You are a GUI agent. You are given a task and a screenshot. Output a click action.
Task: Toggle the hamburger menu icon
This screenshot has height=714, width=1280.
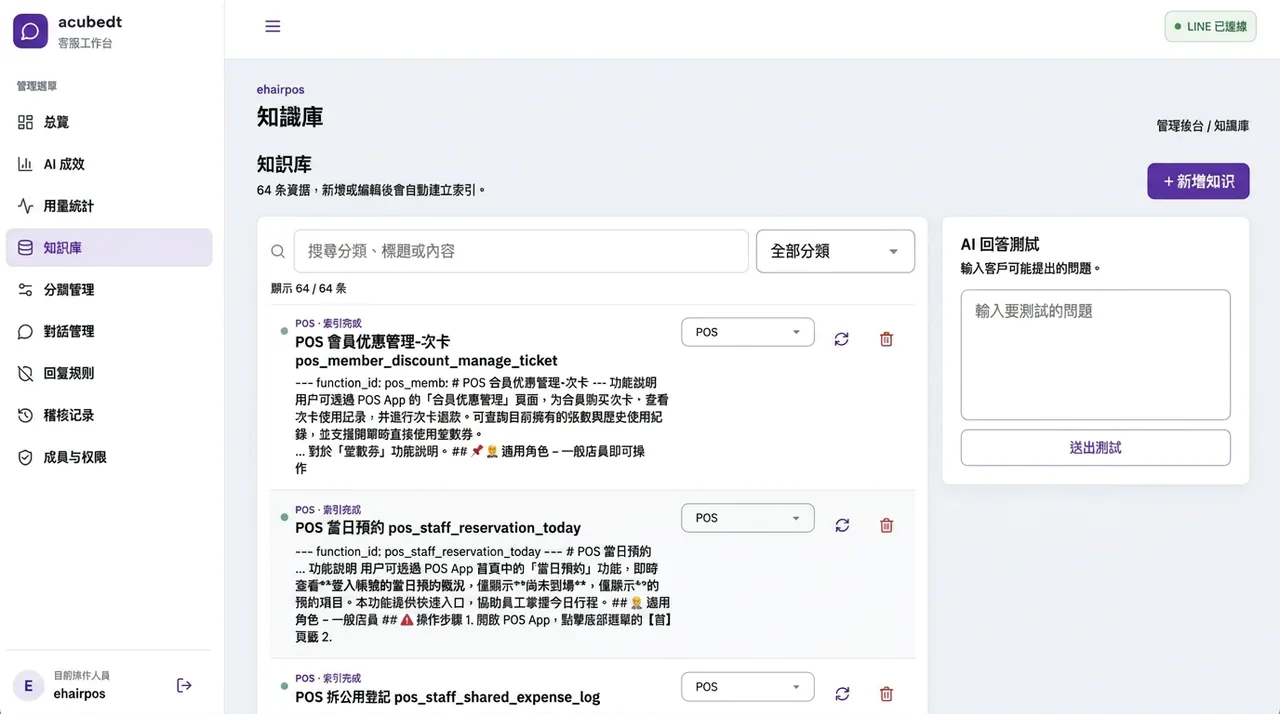pos(272,27)
